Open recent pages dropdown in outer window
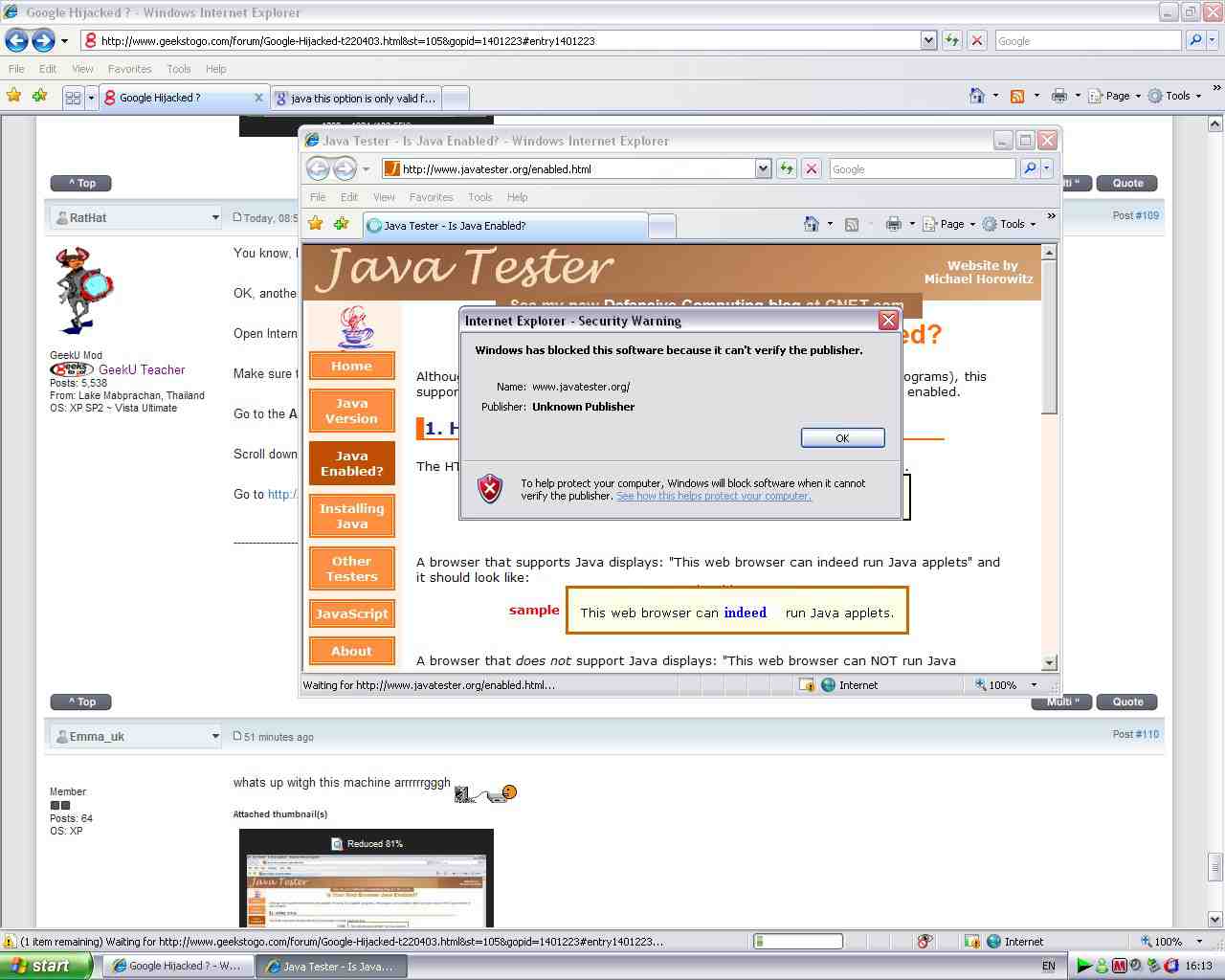 [x=64, y=41]
